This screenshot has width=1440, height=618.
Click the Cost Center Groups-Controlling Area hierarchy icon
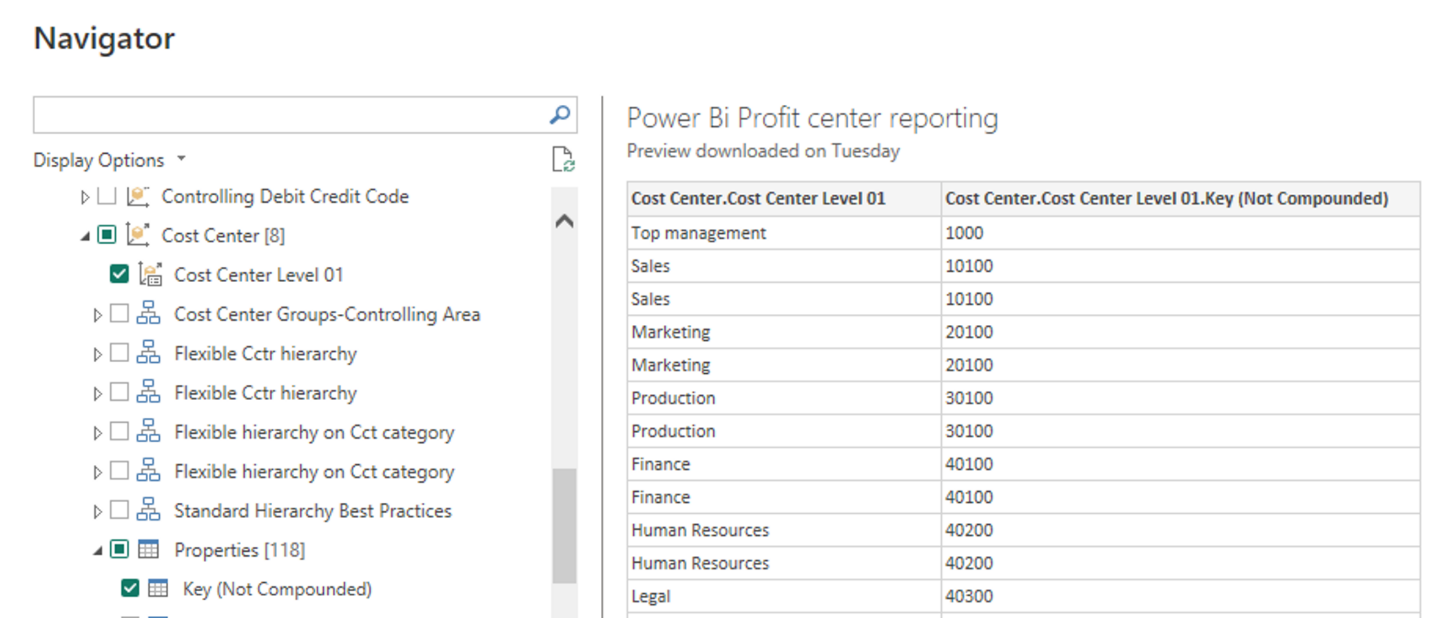pos(148,314)
